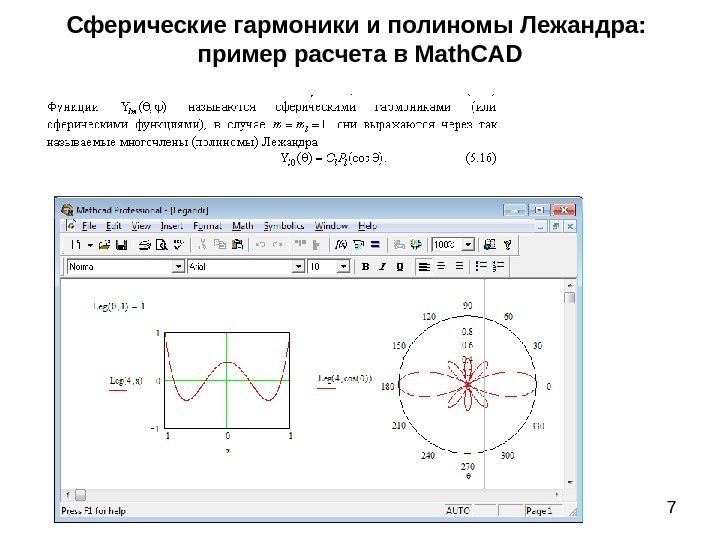Open the New worksheet template dropdown arrow

point(90,245)
